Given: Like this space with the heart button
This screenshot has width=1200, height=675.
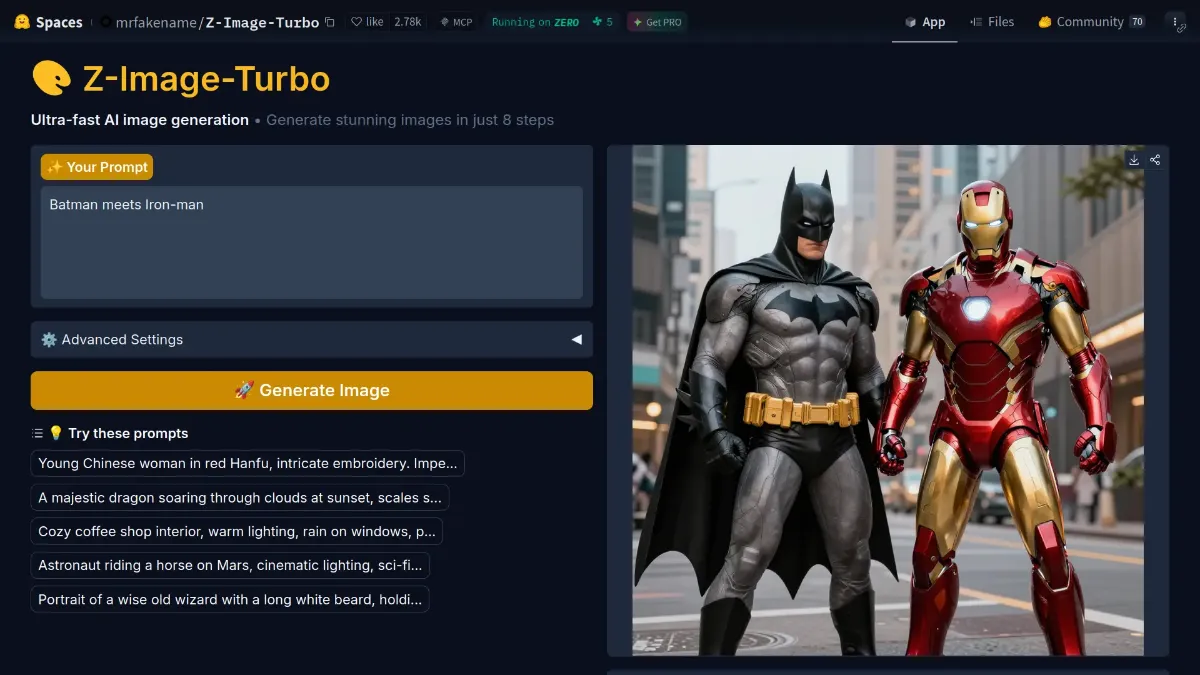Looking at the screenshot, I should [367, 22].
